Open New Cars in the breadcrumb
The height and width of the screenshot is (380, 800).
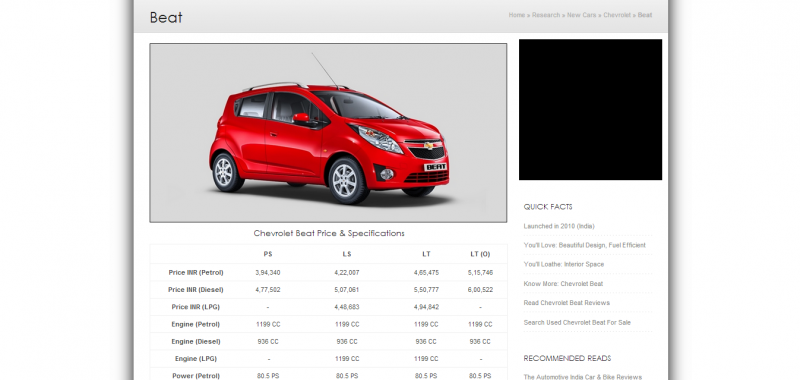581,15
